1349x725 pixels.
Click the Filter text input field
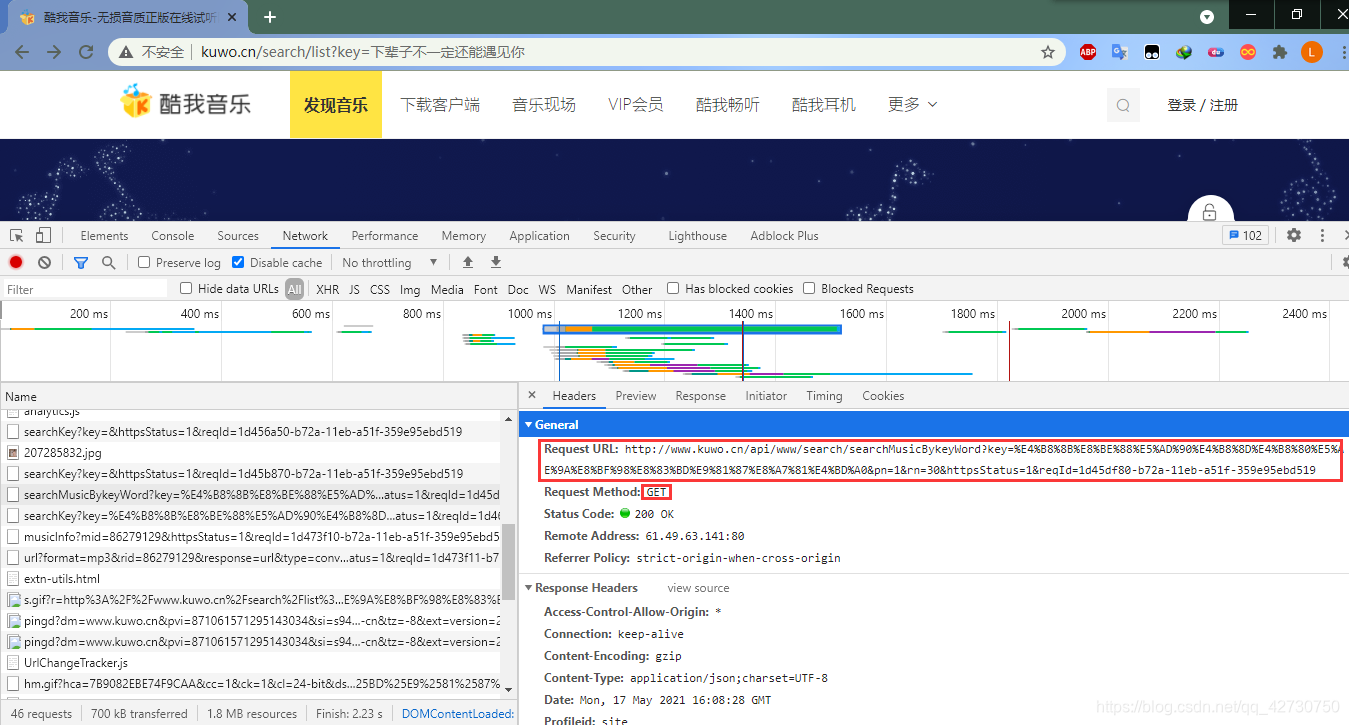85,289
